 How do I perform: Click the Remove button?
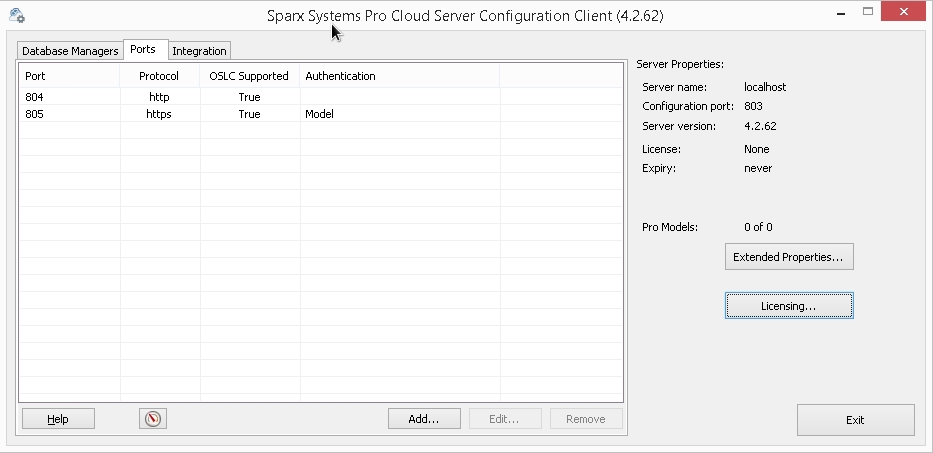(585, 419)
